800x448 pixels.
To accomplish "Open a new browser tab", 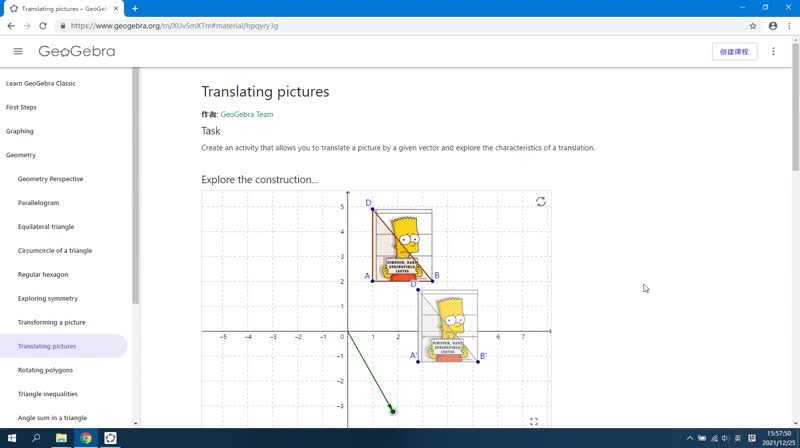I will click(x=135, y=8).
